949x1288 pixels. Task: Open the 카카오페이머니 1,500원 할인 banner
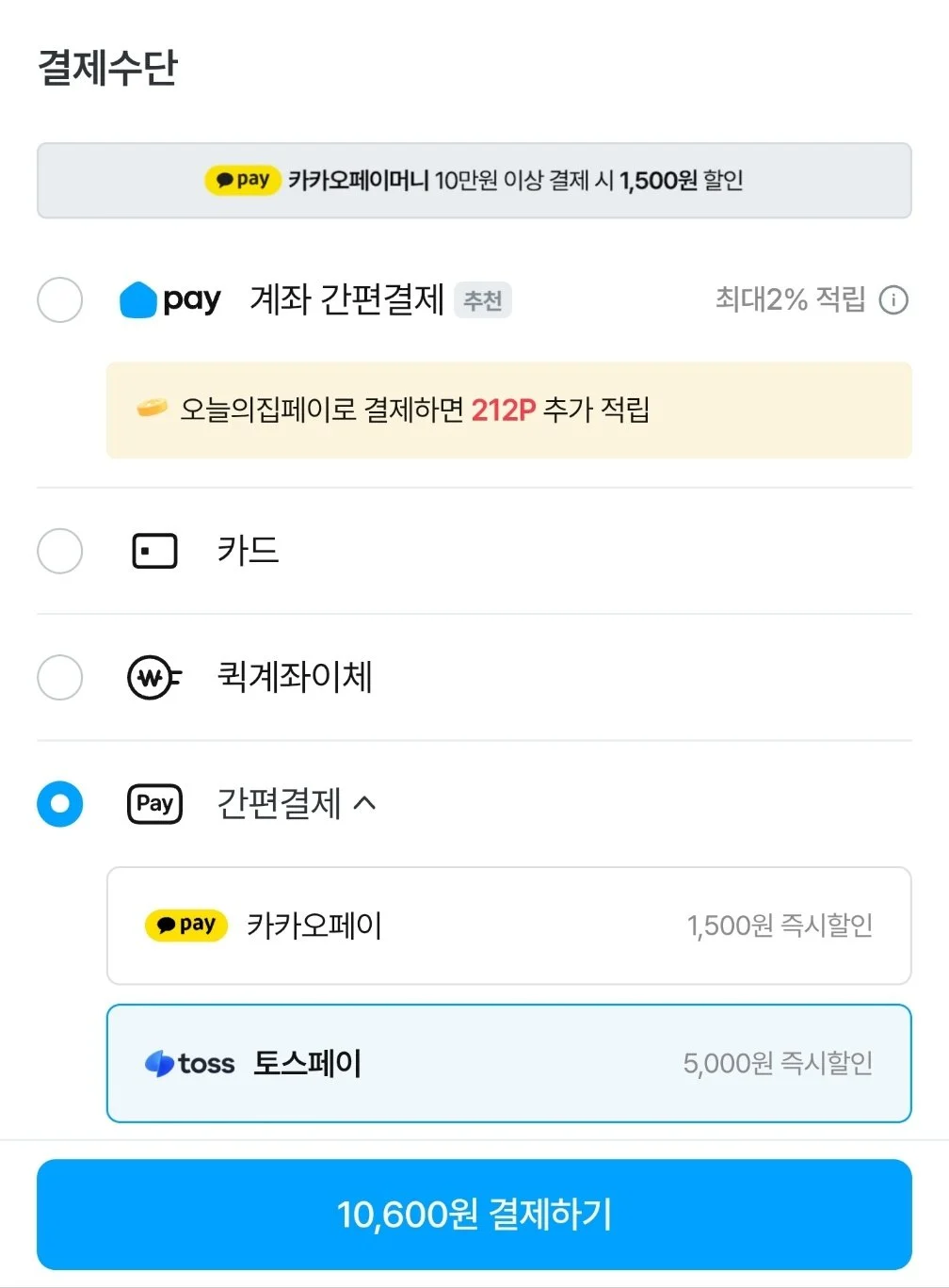474,181
